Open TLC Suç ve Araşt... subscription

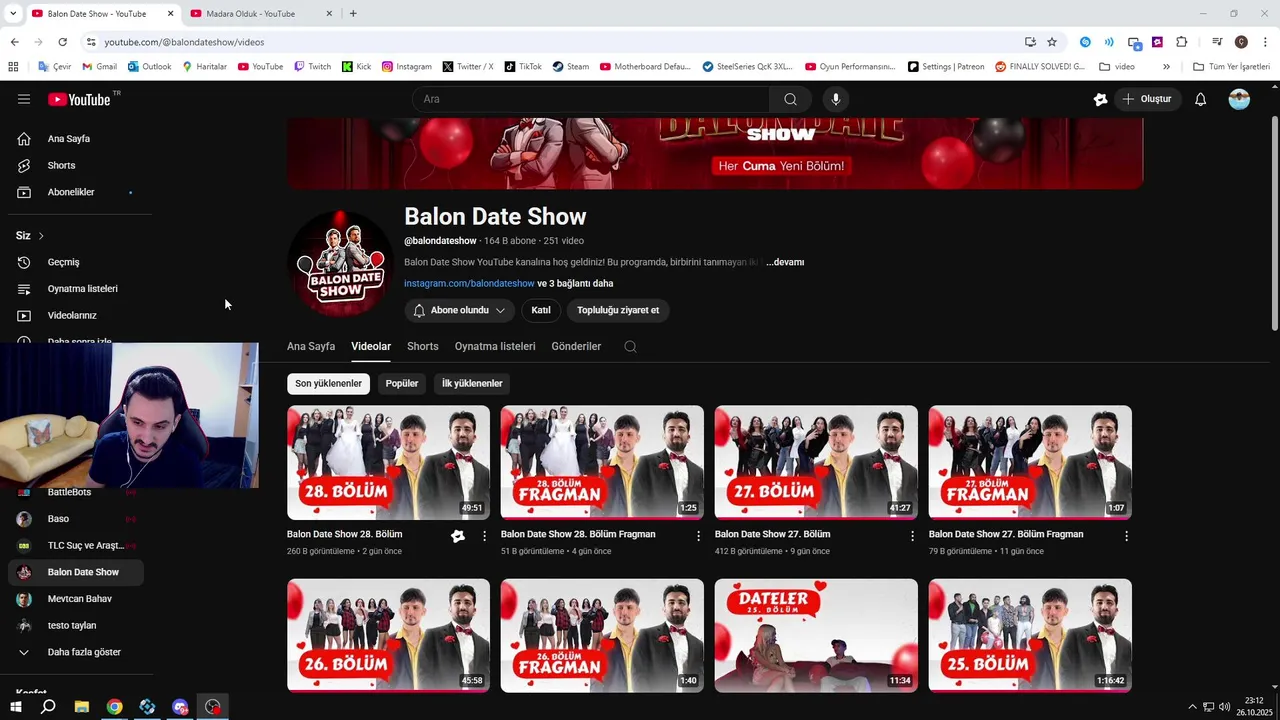(x=76, y=546)
